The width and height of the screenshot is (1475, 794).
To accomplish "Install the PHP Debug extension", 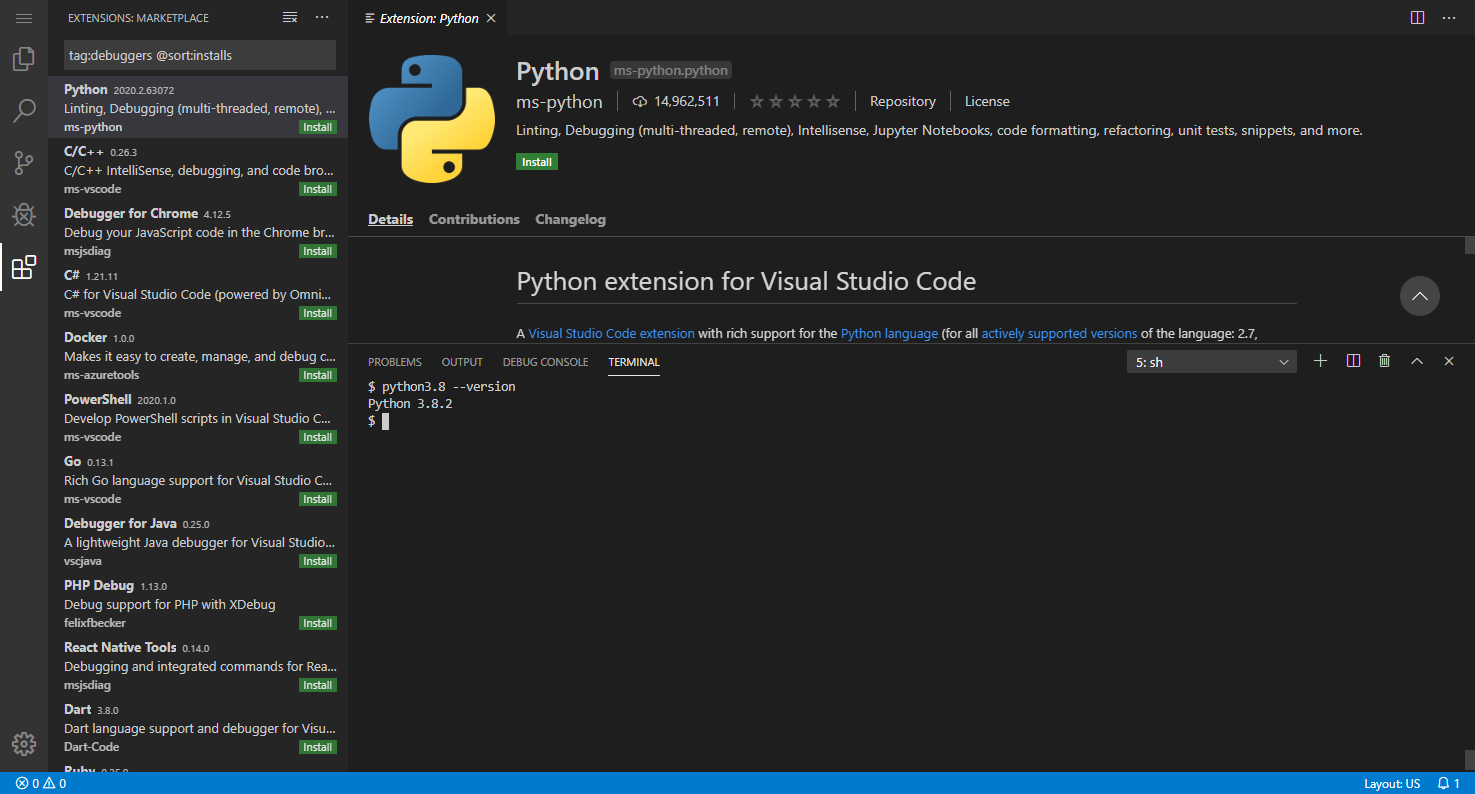I will tap(318, 624).
